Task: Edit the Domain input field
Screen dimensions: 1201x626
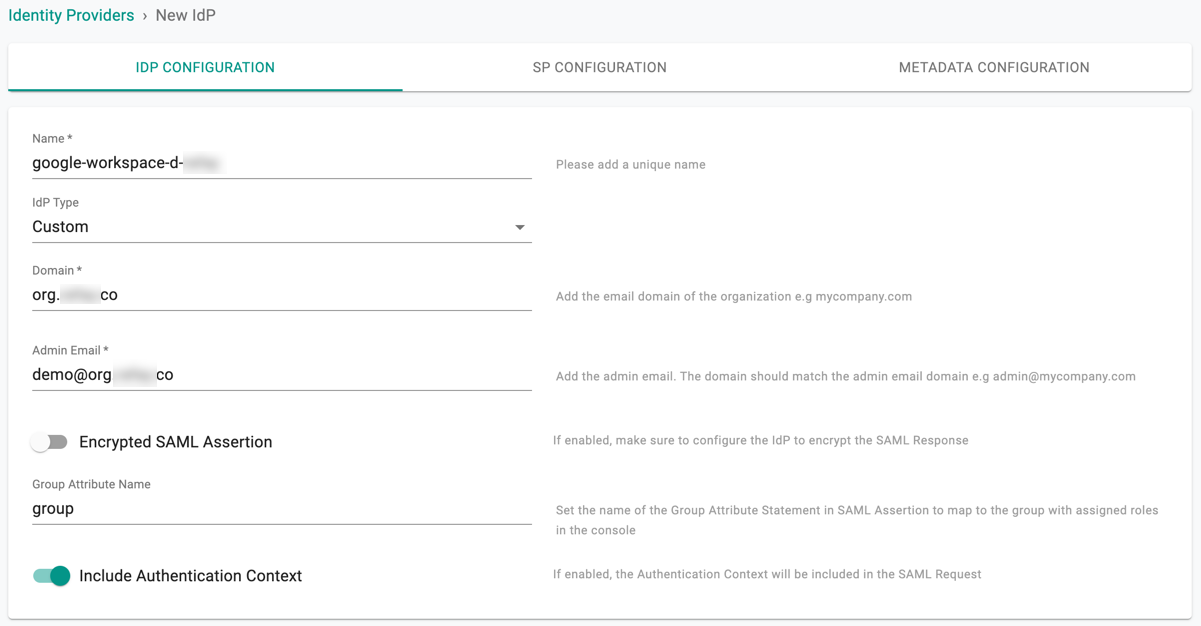Action: [x=281, y=295]
